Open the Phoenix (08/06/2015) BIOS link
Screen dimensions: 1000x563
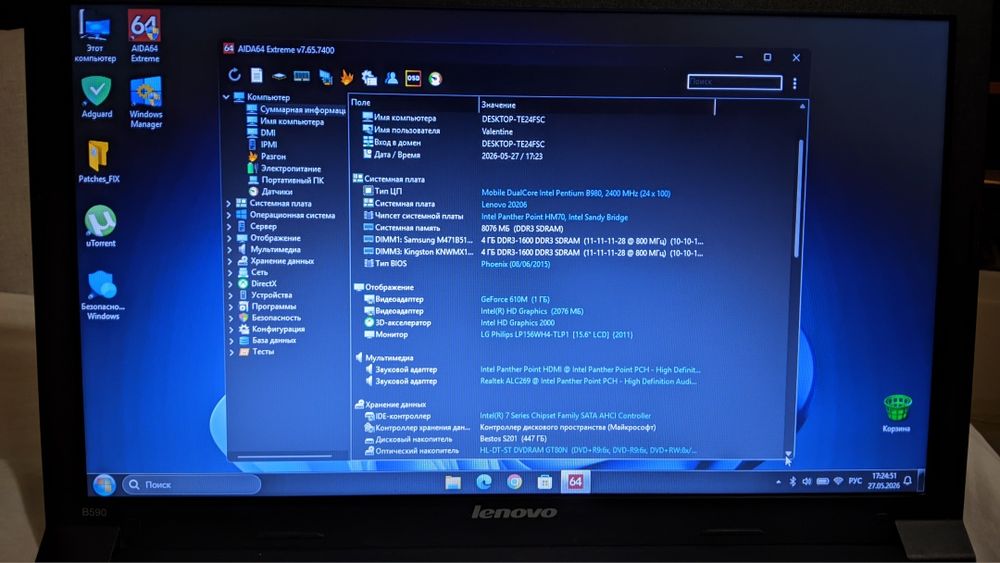(x=515, y=264)
